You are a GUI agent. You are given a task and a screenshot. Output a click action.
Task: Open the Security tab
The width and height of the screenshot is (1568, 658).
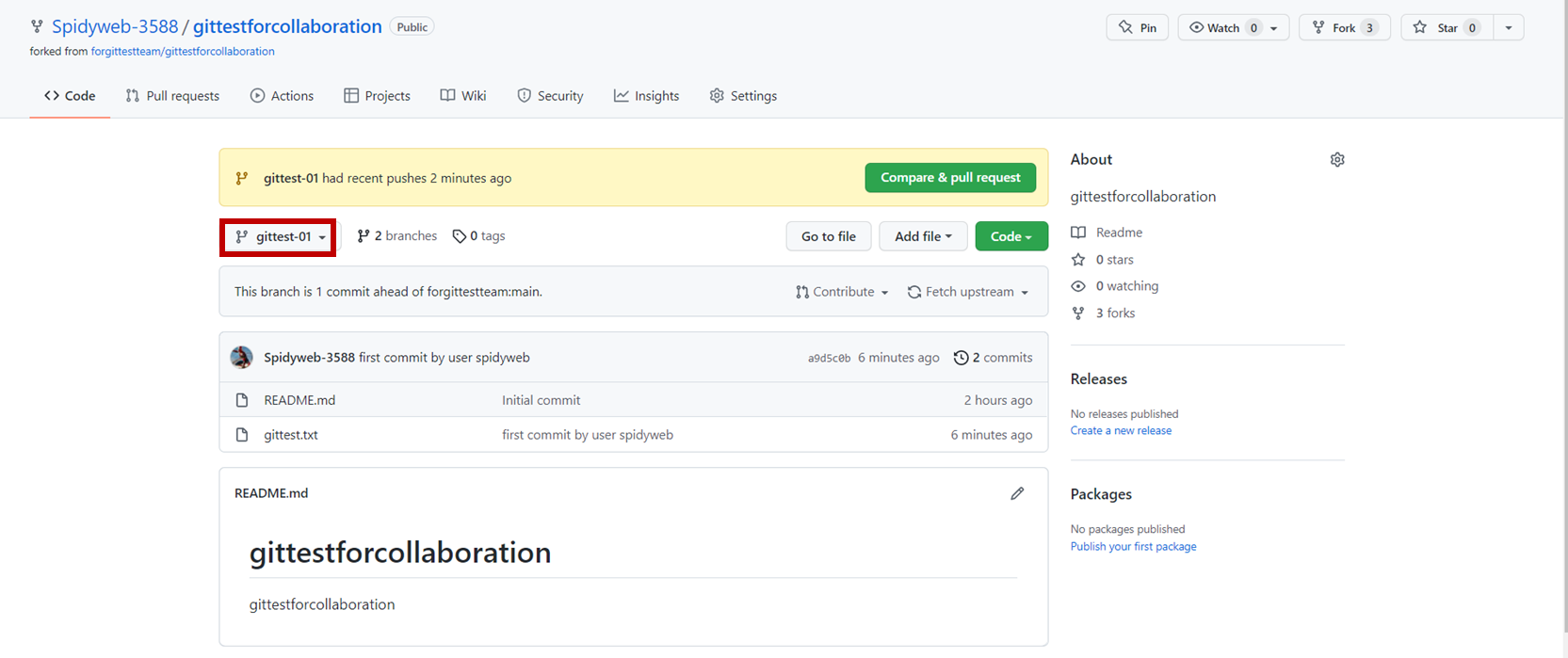tap(550, 96)
